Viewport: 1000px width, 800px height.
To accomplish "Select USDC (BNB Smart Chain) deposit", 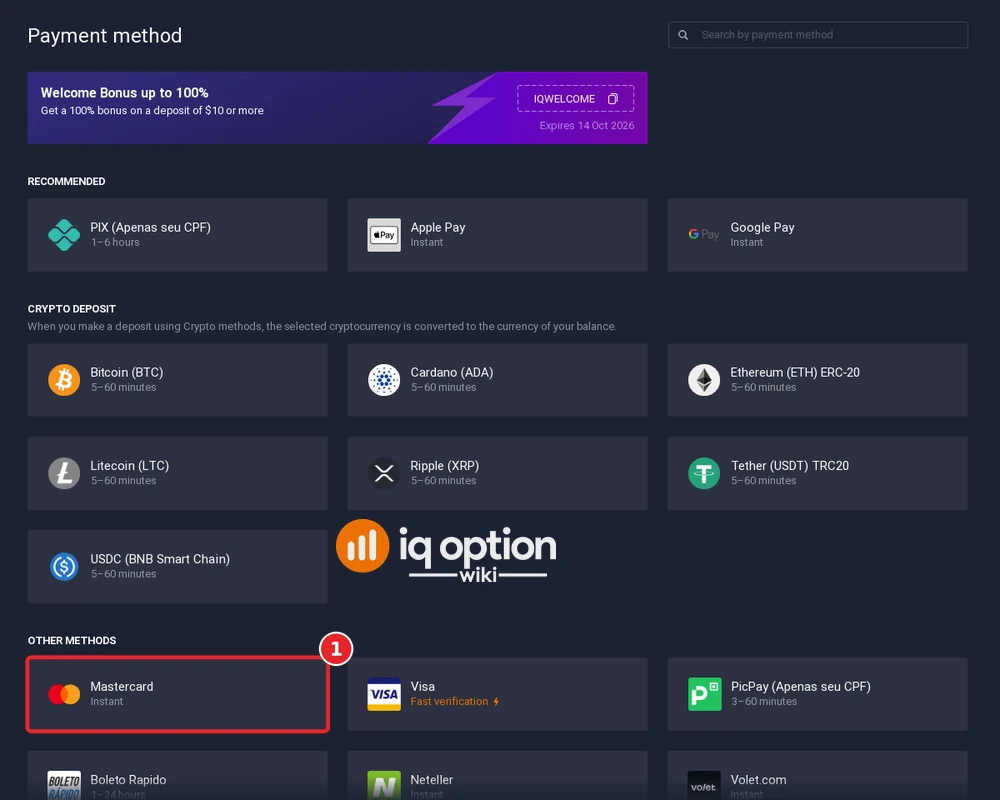I will click(177, 567).
